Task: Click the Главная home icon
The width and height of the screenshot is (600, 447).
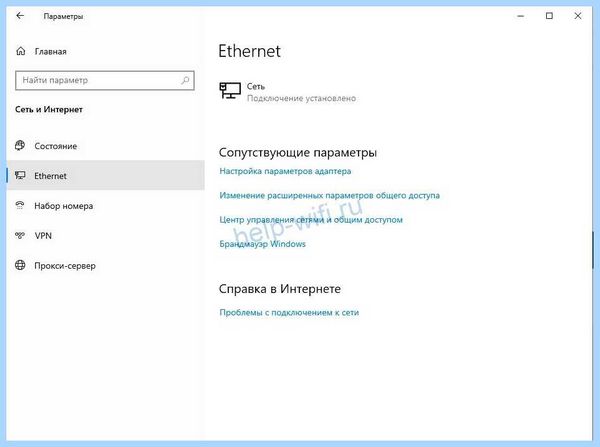Action: point(21,51)
